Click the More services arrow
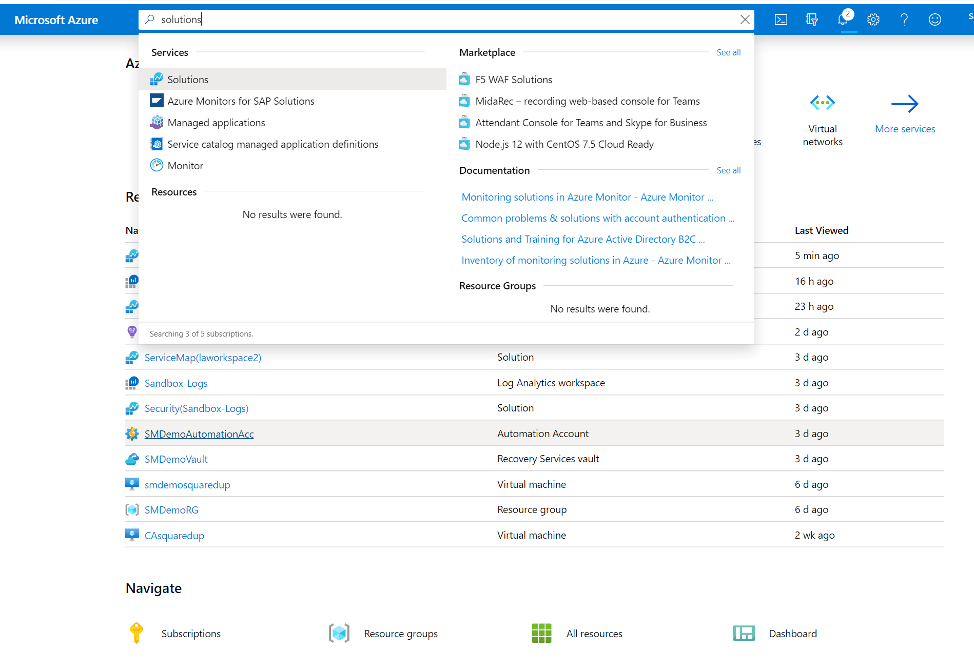Viewport: 974px width, 668px height. [904, 105]
